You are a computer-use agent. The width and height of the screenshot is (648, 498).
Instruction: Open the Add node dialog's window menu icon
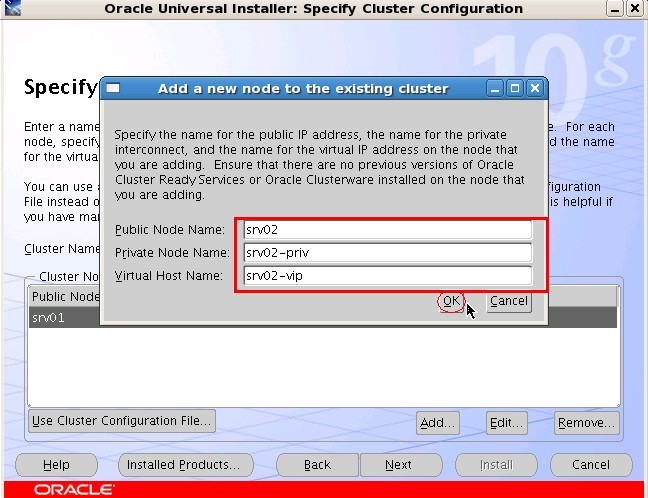click(x=113, y=88)
